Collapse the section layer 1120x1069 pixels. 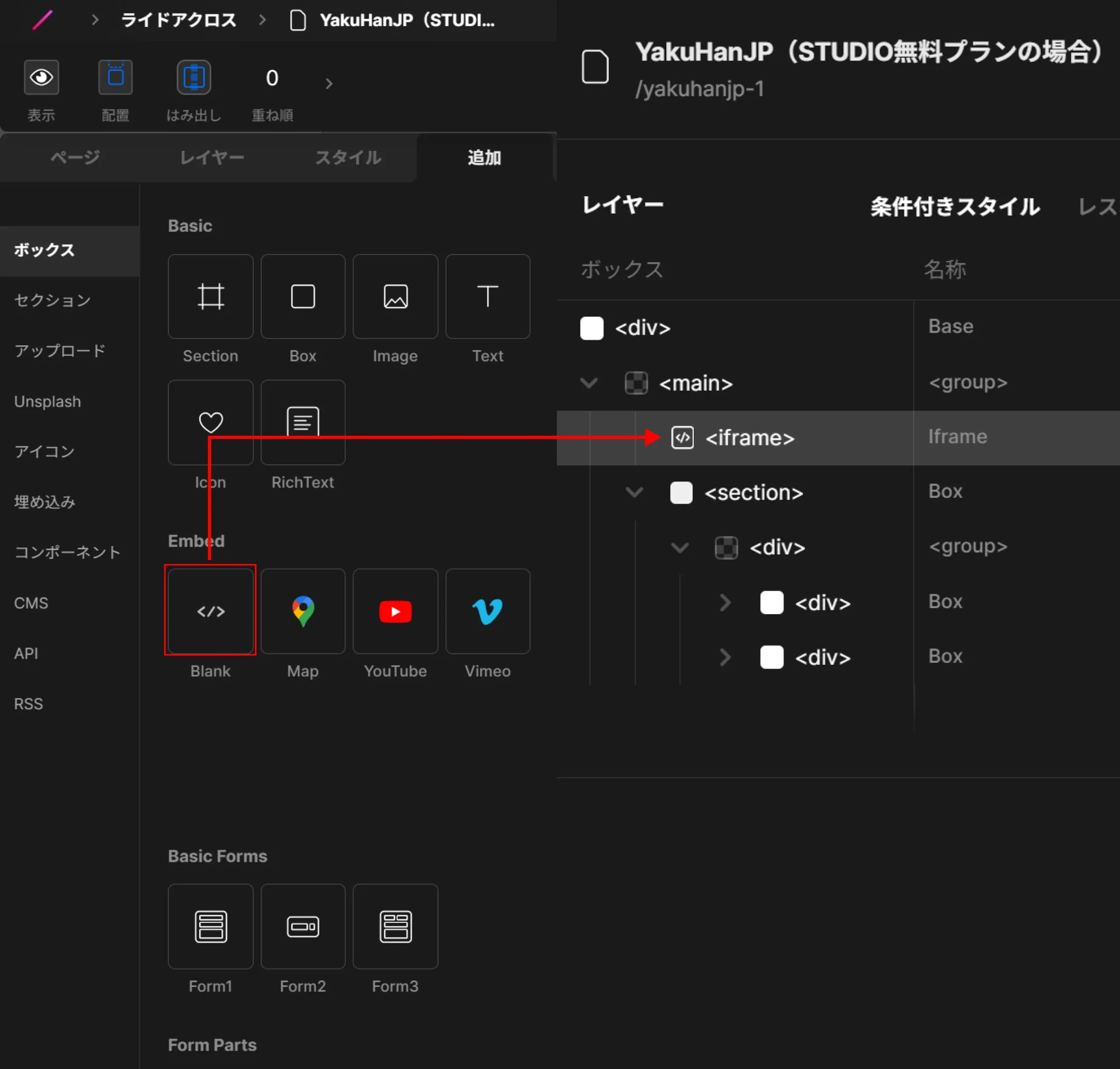point(634,492)
